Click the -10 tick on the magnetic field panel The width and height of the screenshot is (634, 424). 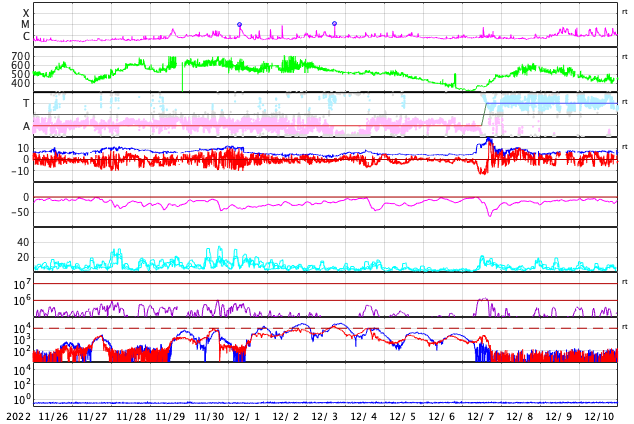tap(21, 171)
